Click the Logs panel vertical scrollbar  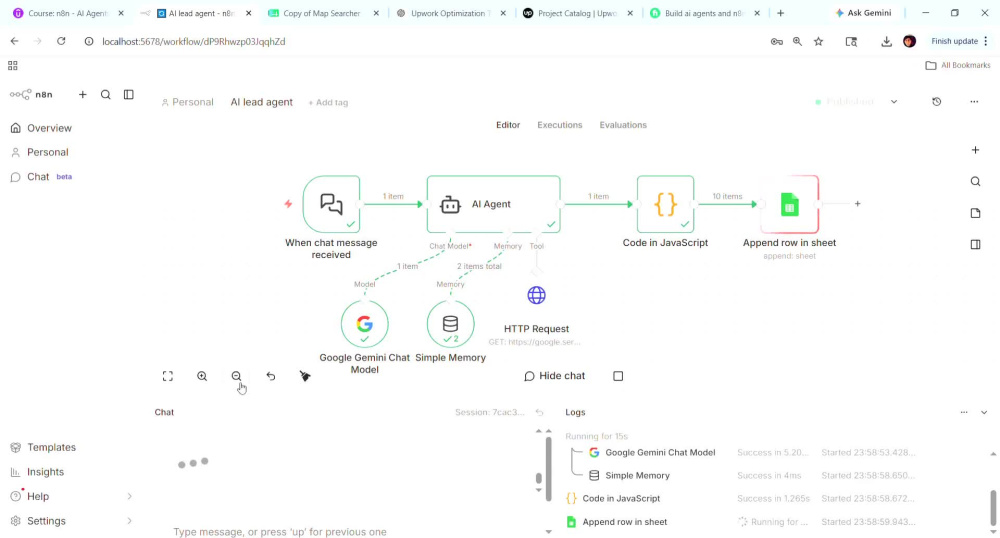click(x=992, y=507)
